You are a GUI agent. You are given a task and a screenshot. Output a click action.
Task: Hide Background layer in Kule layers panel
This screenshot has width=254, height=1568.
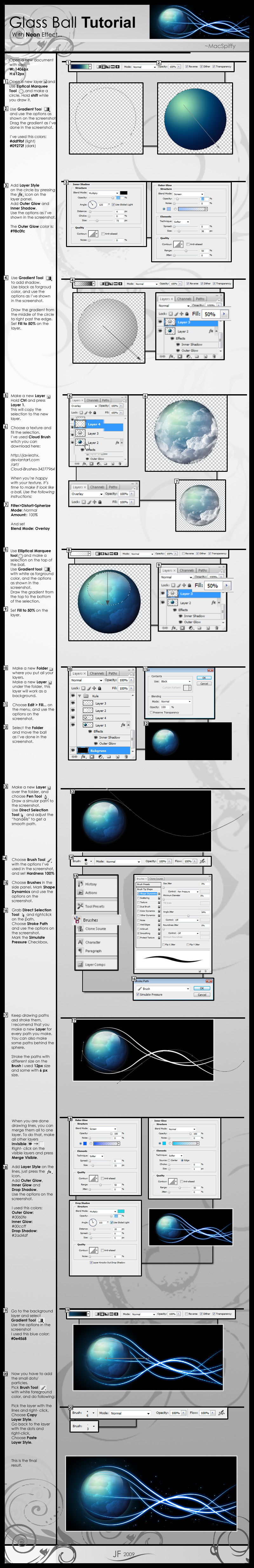[x=74, y=751]
